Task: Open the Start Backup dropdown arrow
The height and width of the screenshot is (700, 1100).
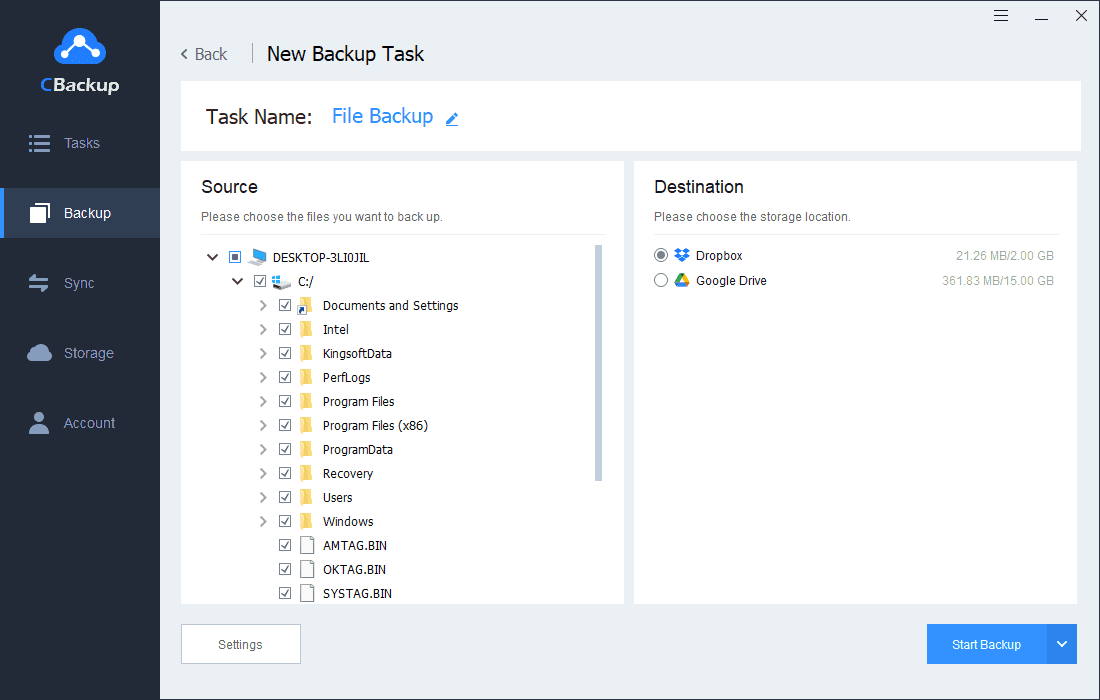Action: coord(1062,644)
